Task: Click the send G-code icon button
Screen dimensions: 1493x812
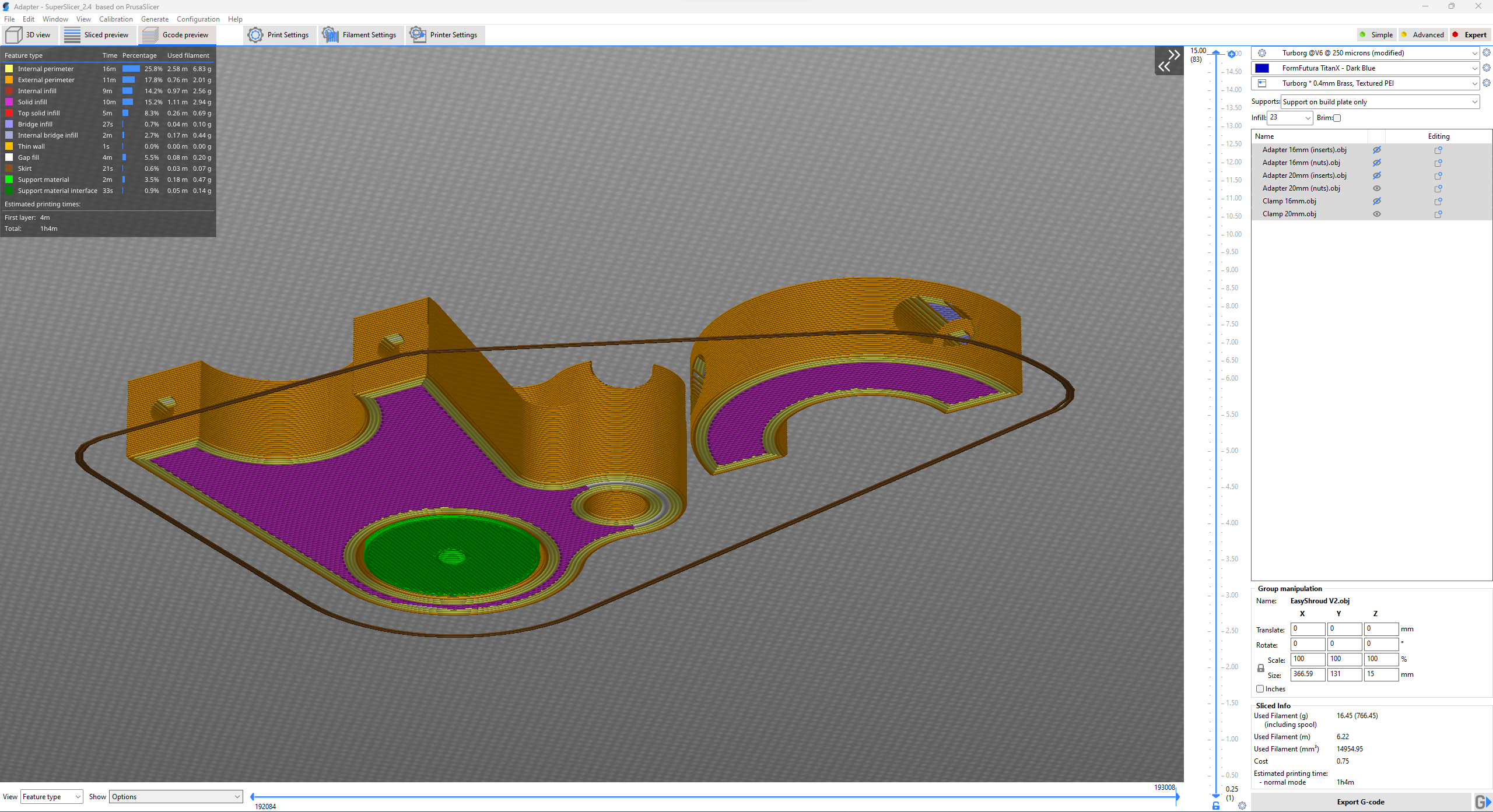Action: pyautogui.click(x=1482, y=802)
